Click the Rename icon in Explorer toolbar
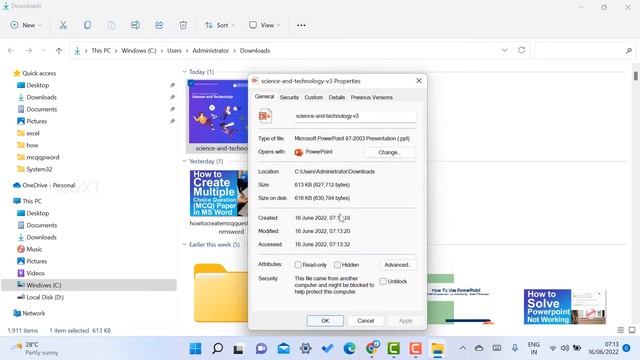The width and height of the screenshot is (640, 360). click(135, 25)
